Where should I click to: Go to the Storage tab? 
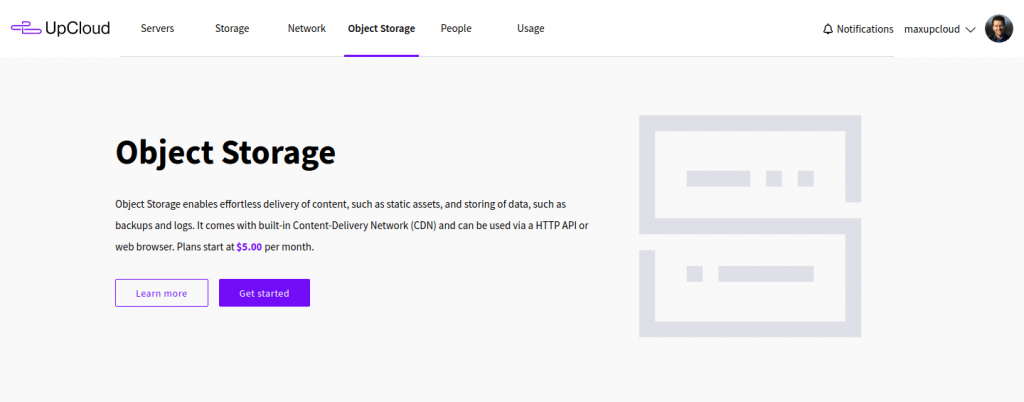click(x=232, y=29)
